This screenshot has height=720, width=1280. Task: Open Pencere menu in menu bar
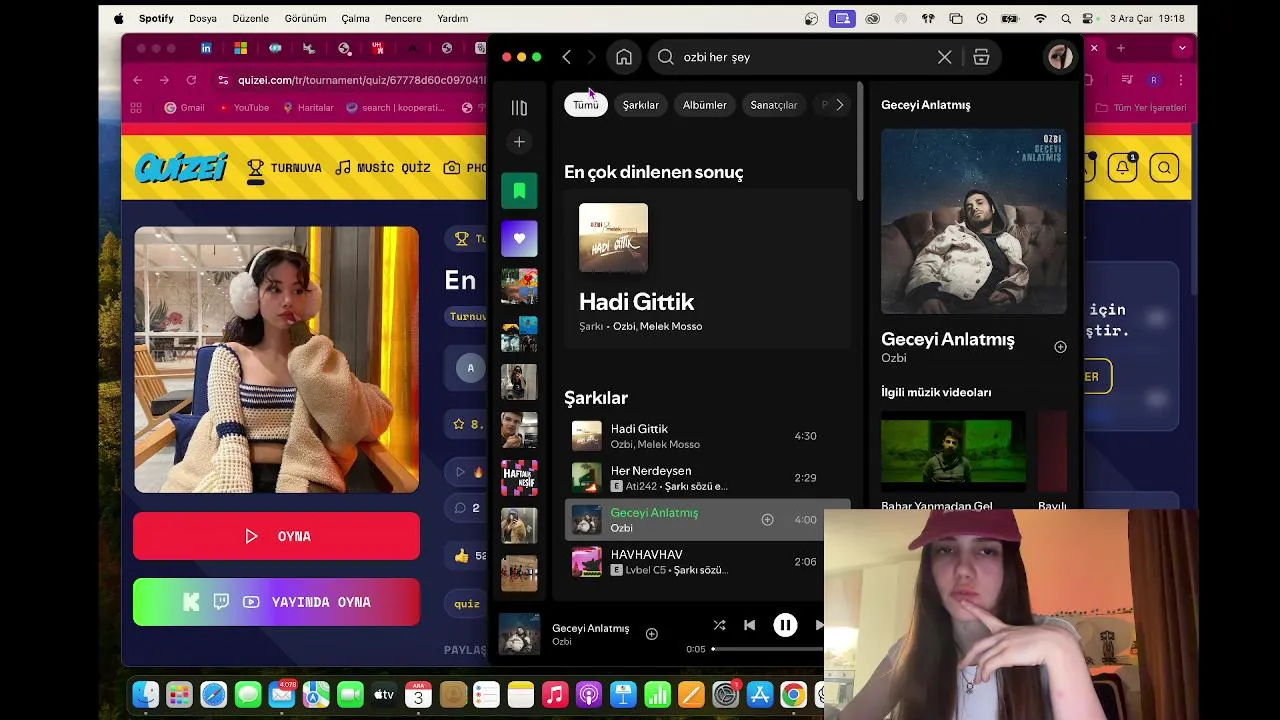coord(403,18)
